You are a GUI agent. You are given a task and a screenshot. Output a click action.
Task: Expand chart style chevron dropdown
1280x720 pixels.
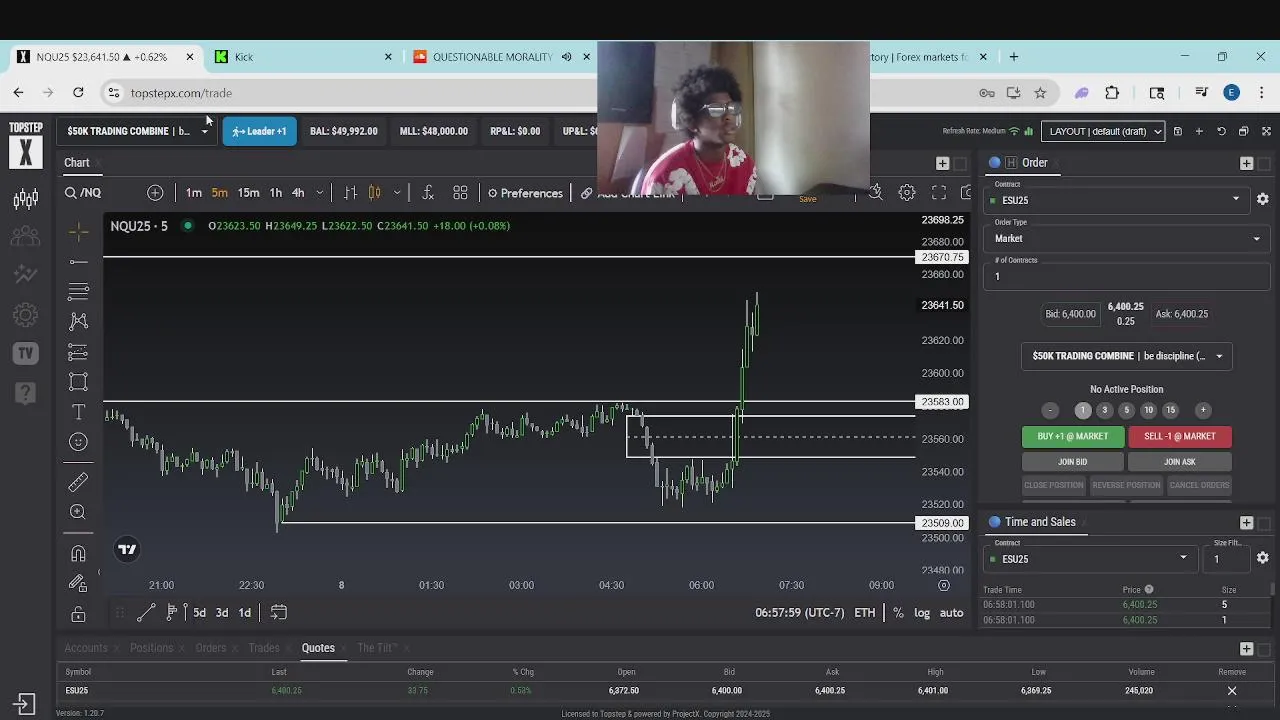pyautogui.click(x=397, y=193)
